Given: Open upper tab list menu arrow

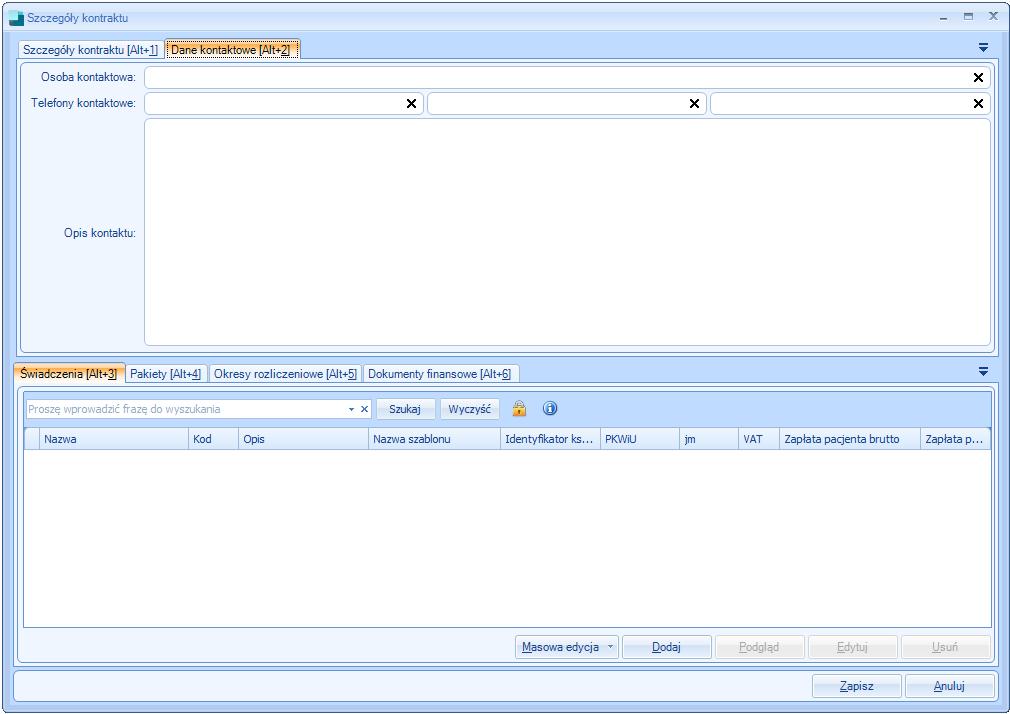Looking at the screenshot, I should (x=983, y=48).
